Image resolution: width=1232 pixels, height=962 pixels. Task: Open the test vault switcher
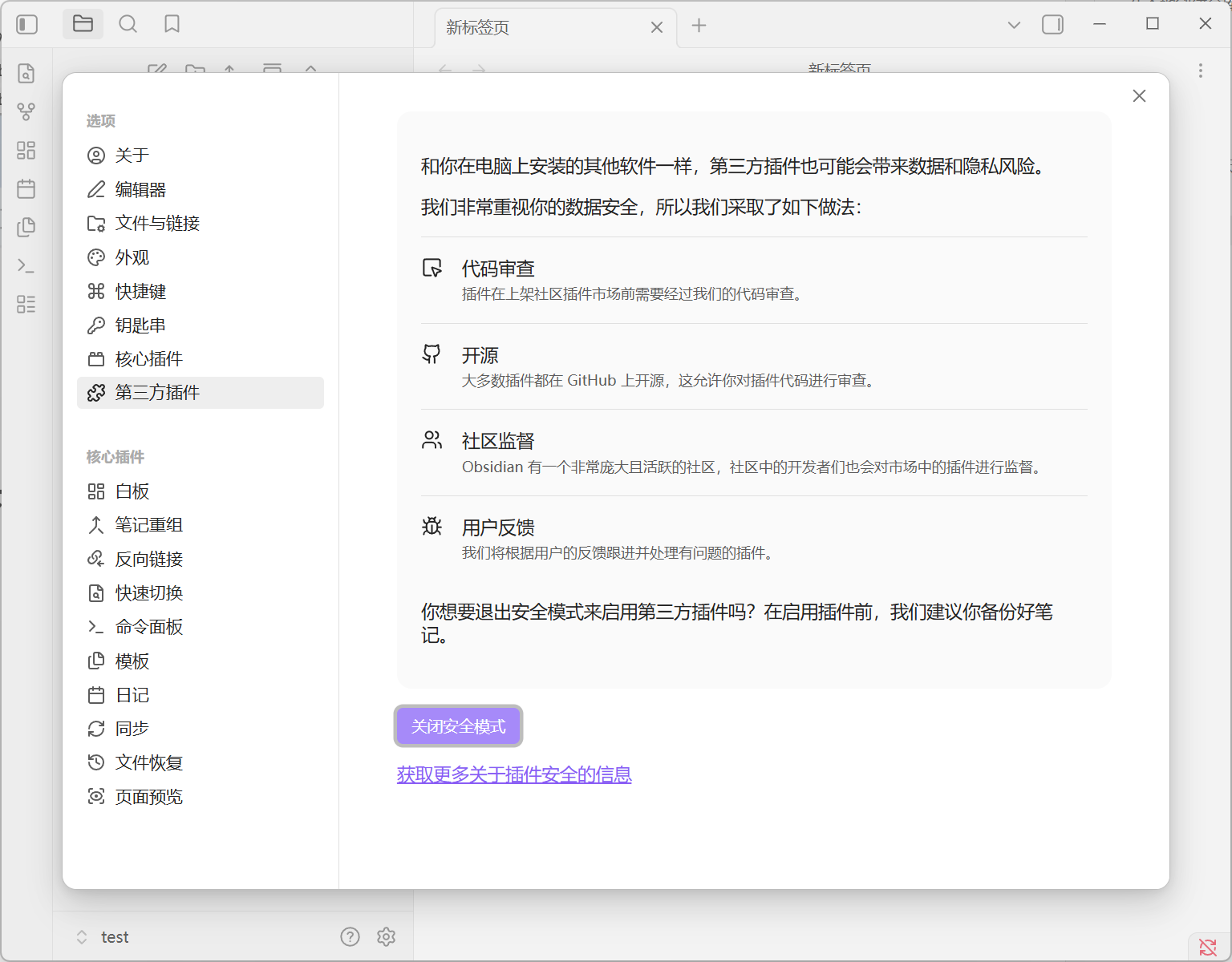coord(102,937)
